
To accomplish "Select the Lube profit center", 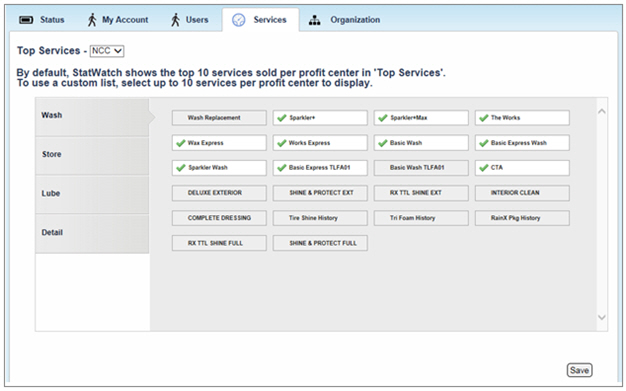I will pos(92,195).
